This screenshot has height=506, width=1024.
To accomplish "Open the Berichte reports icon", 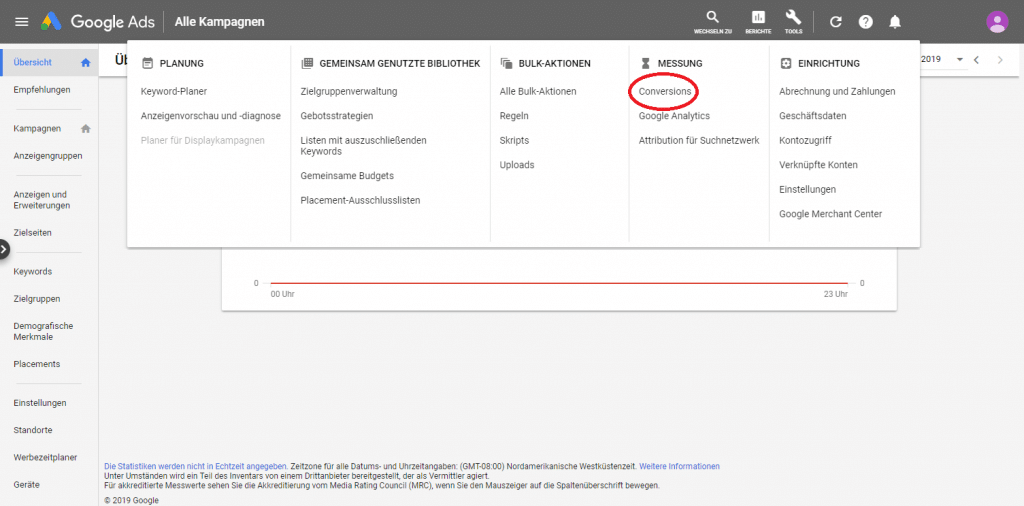I will pyautogui.click(x=758, y=22).
